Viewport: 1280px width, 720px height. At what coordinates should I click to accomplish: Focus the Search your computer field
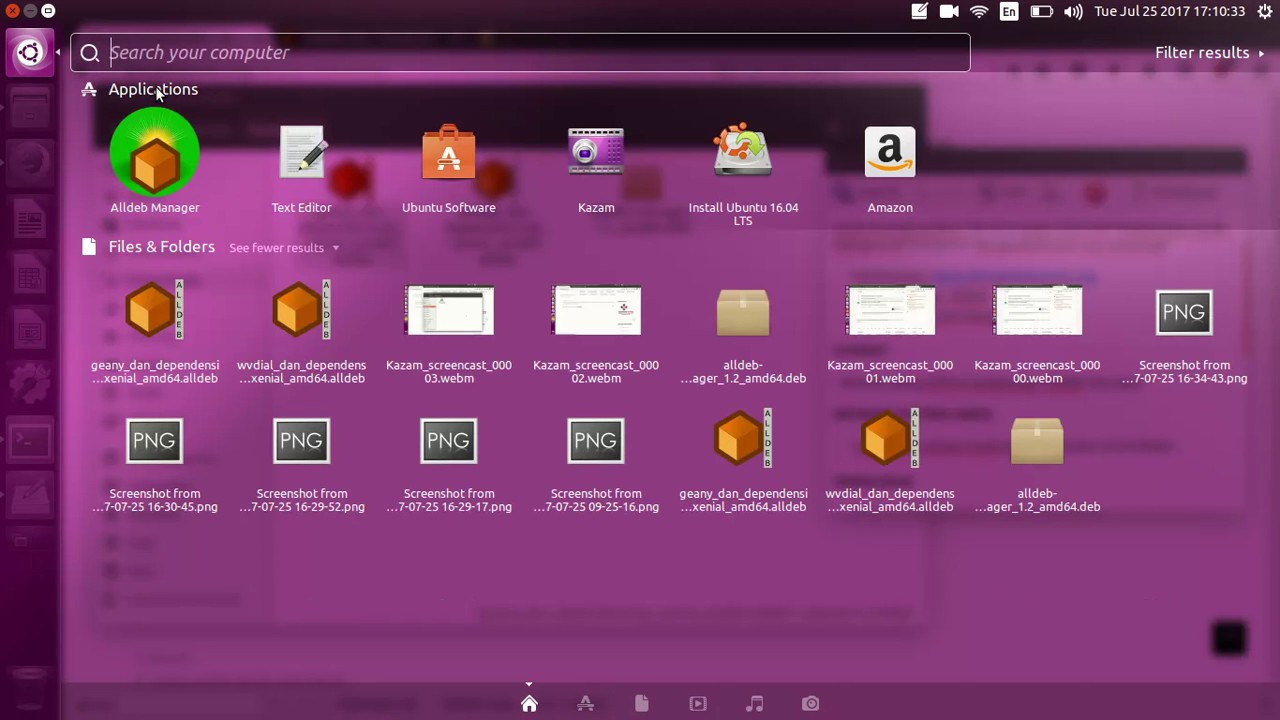520,52
